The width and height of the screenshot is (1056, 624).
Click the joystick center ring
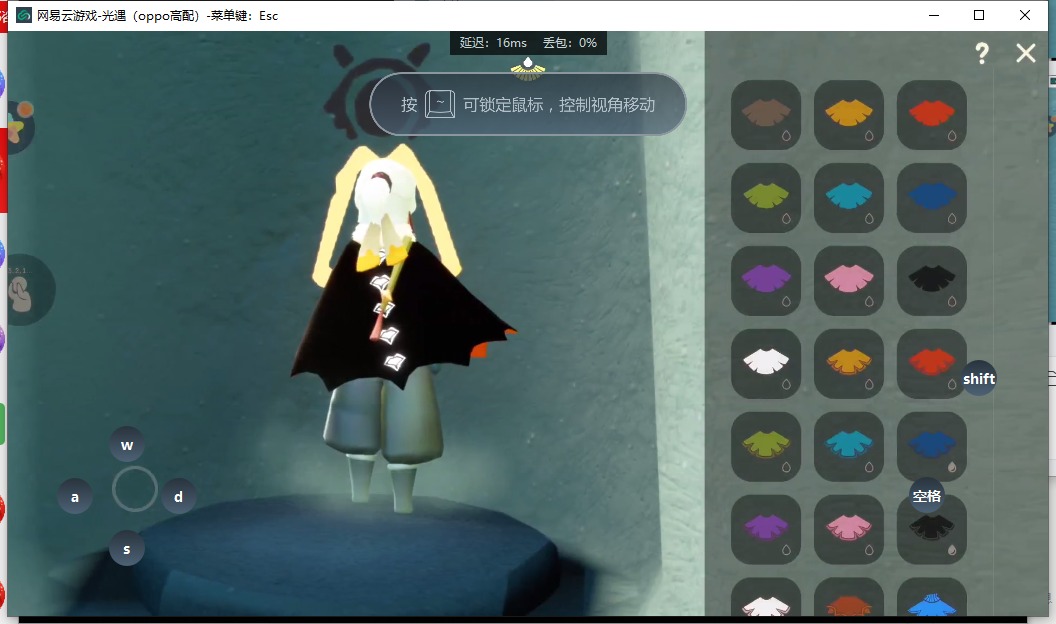[x=135, y=489]
